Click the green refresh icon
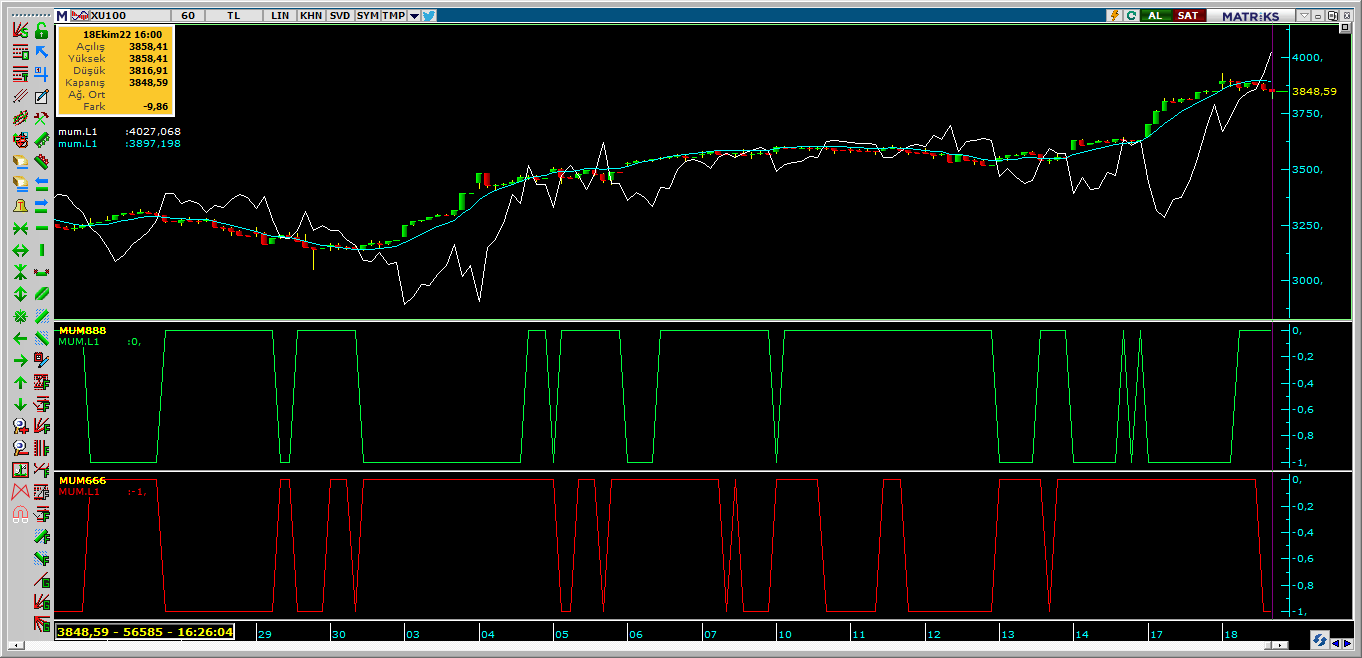 point(1131,16)
